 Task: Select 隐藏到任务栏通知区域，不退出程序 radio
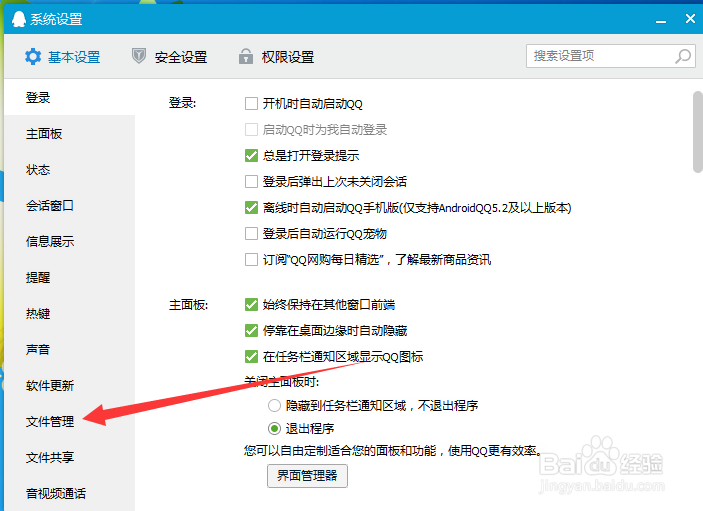274,406
